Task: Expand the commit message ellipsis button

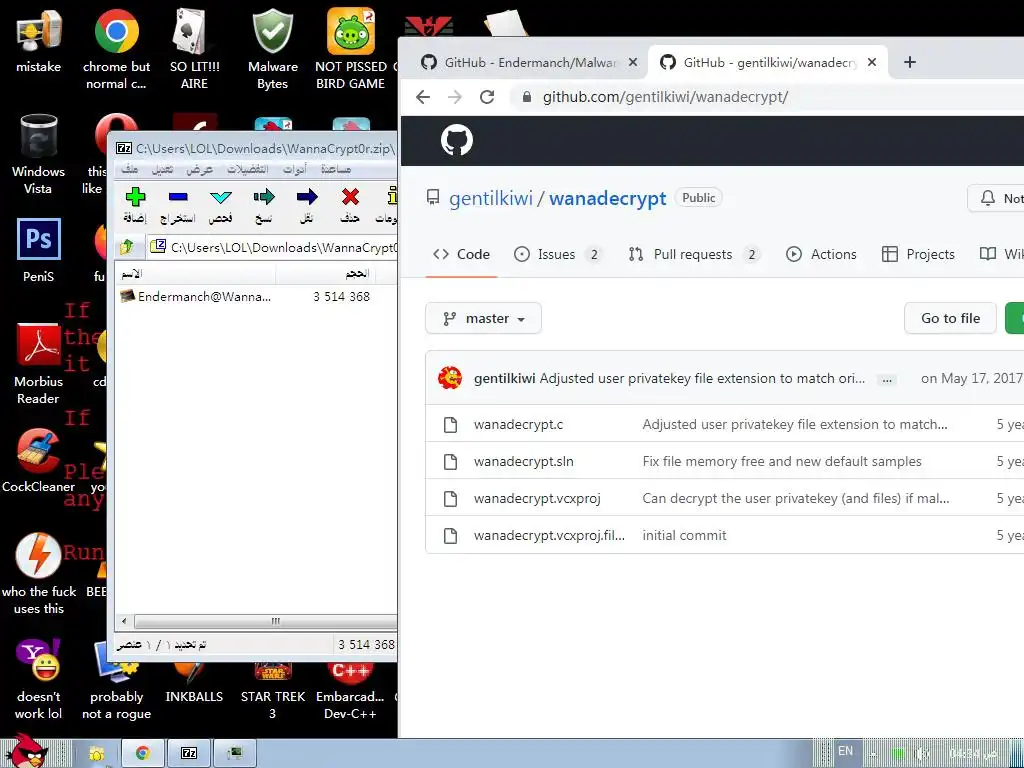Action: 886,379
